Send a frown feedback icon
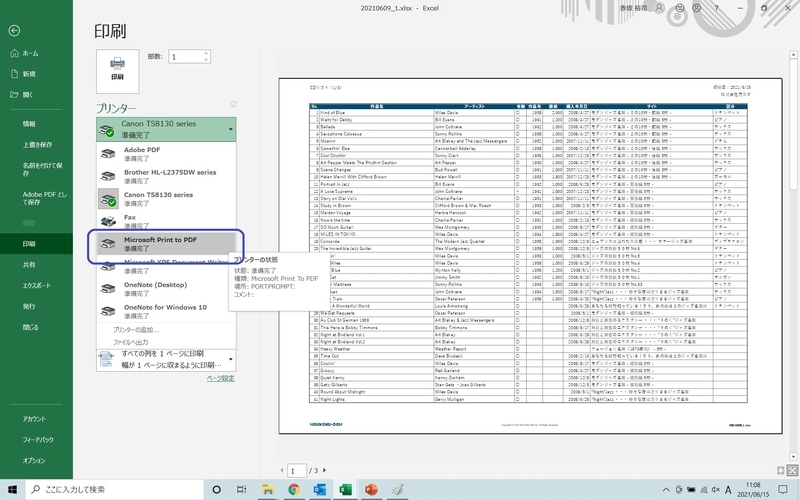Screen dimensions: 800x500 (696, 8)
